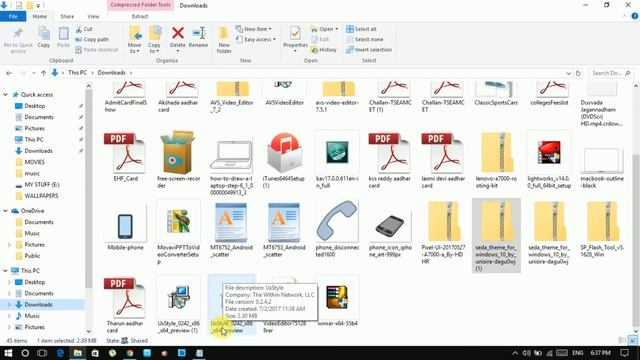Viewport: 640px width, 360px height.
Task: Delete the selected item using the red X
Action: pos(178,33)
